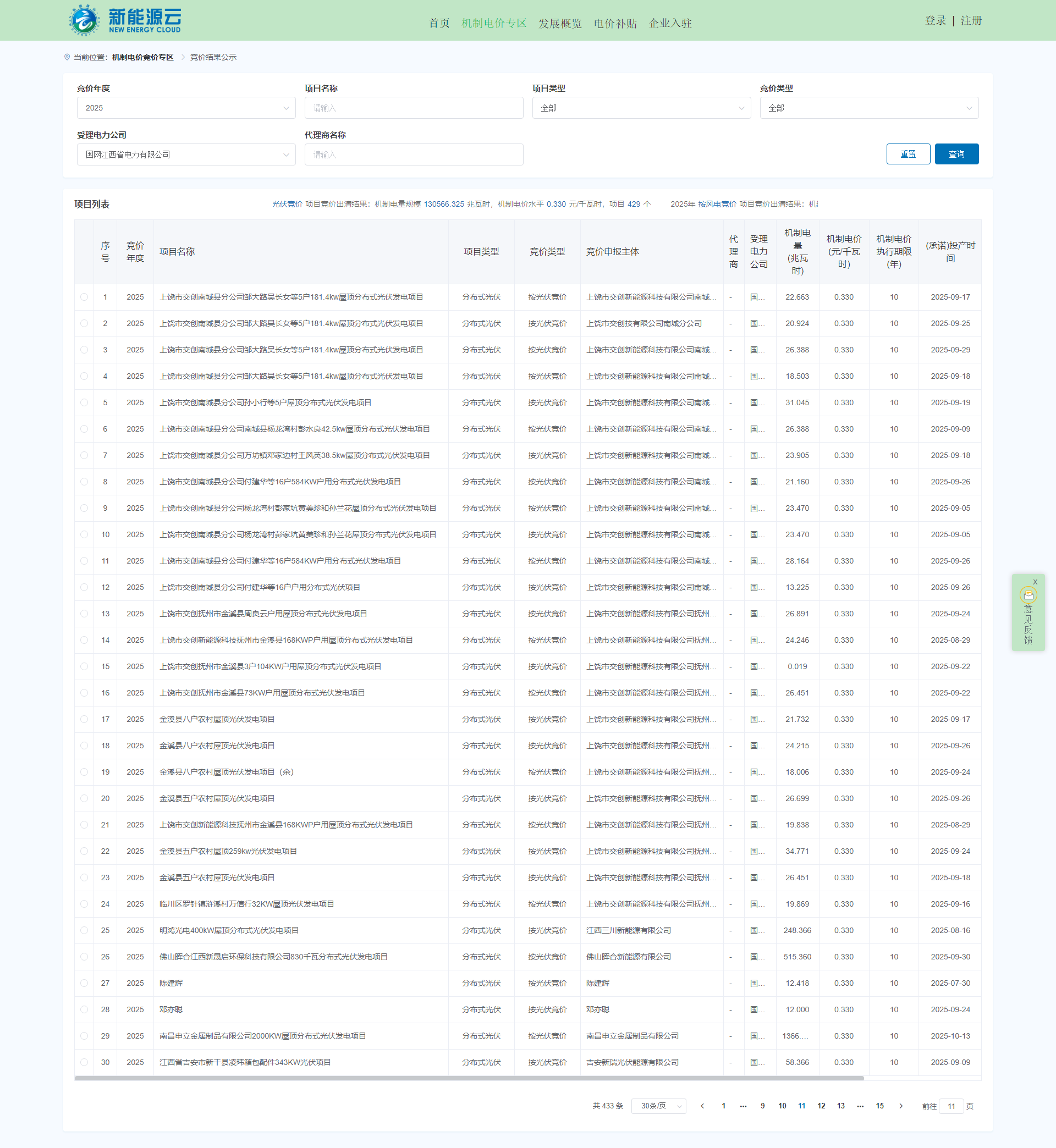Click the 项目名称 input field
This screenshot has width=1056, height=1148.
click(413, 108)
